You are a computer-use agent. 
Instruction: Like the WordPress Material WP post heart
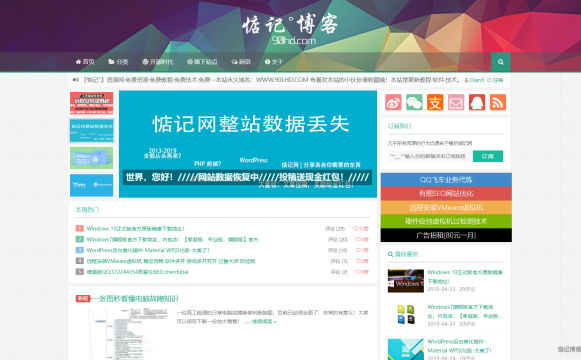362,250
